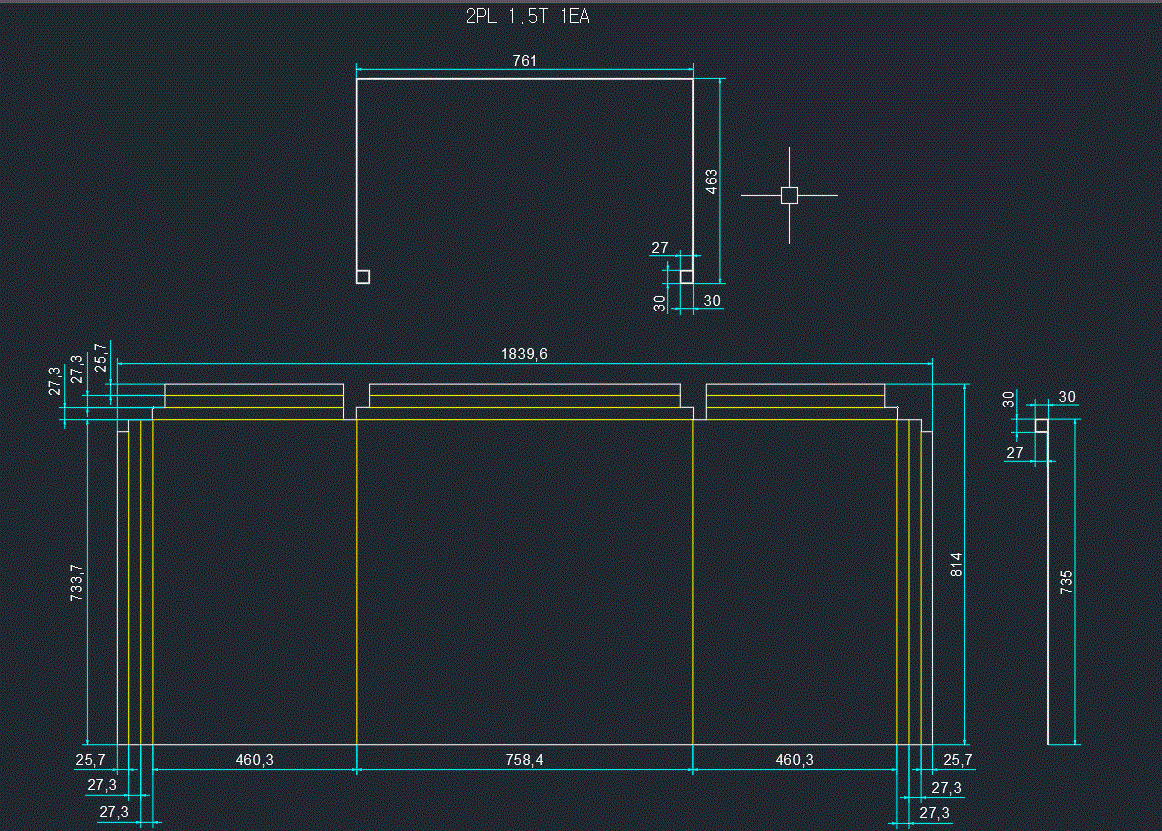Pick the small square at profile's lower-right end
The image size is (1162, 831).
687,276
